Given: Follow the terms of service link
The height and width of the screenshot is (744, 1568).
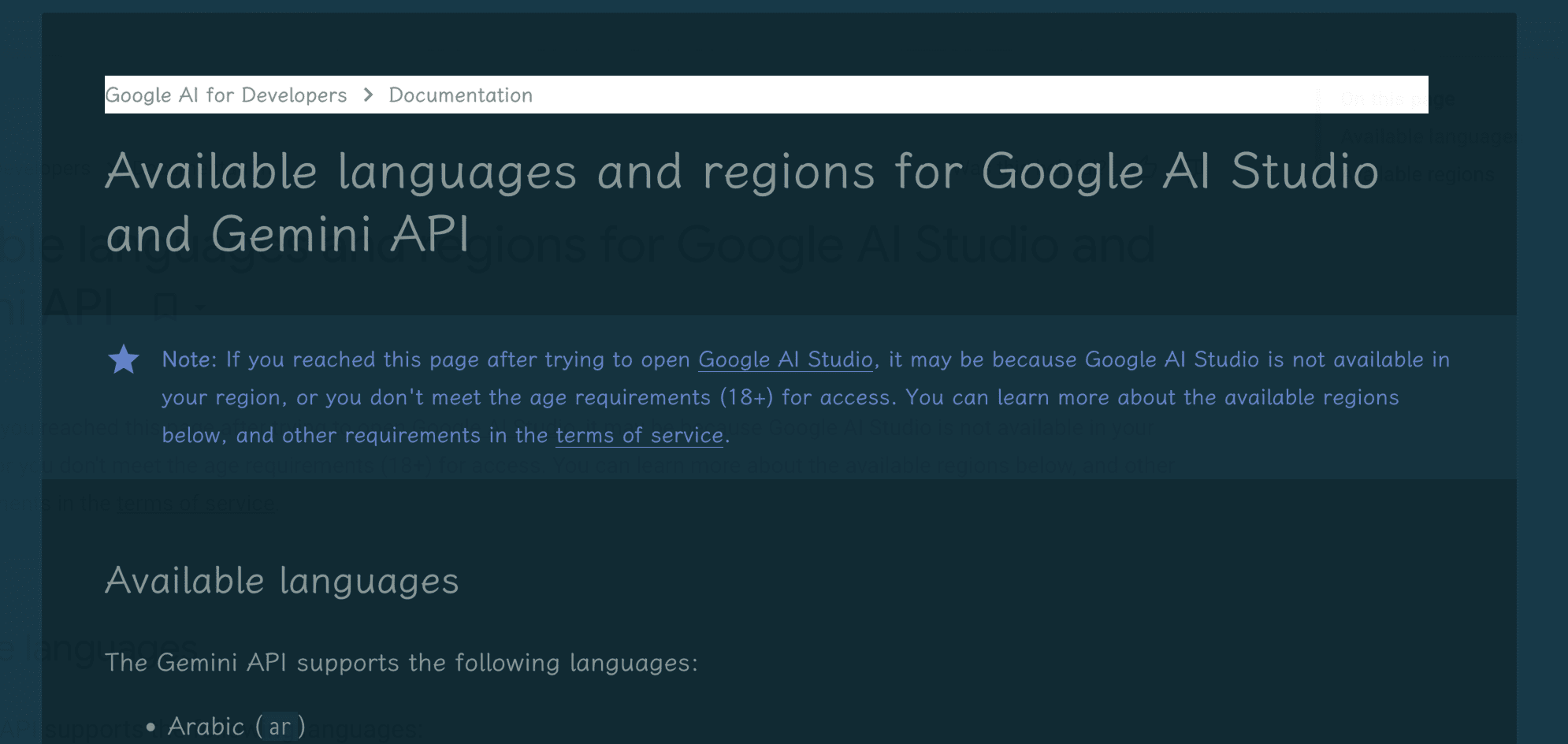Looking at the screenshot, I should click(640, 436).
